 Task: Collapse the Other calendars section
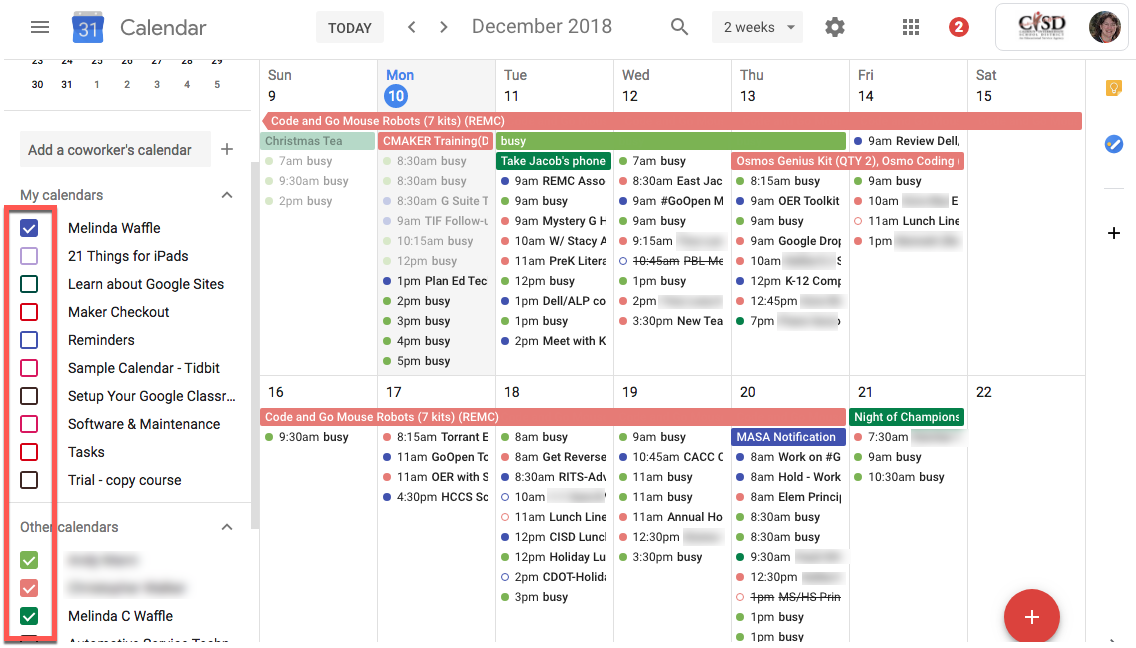[x=227, y=527]
